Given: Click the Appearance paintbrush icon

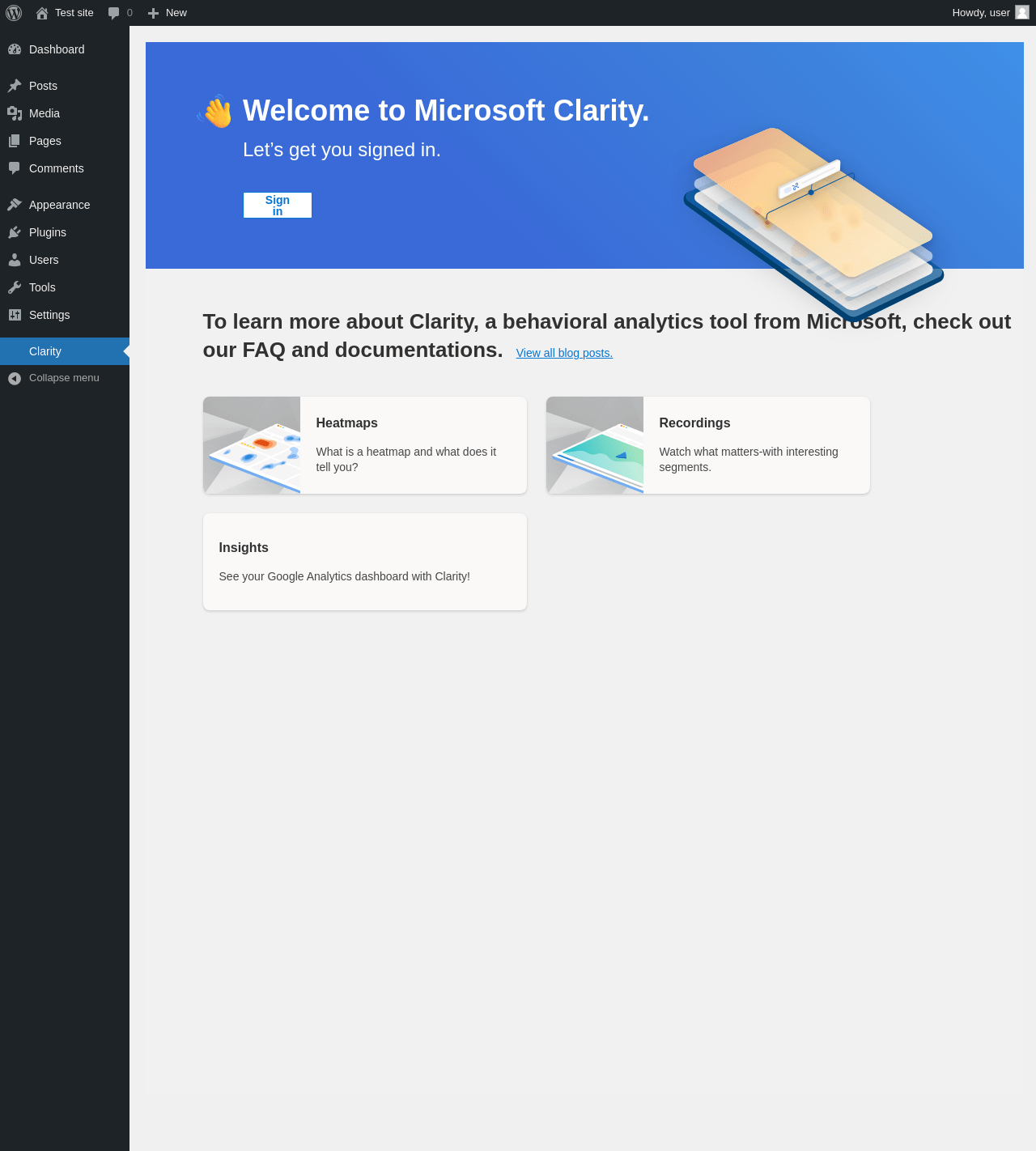Looking at the screenshot, I should click(15, 205).
